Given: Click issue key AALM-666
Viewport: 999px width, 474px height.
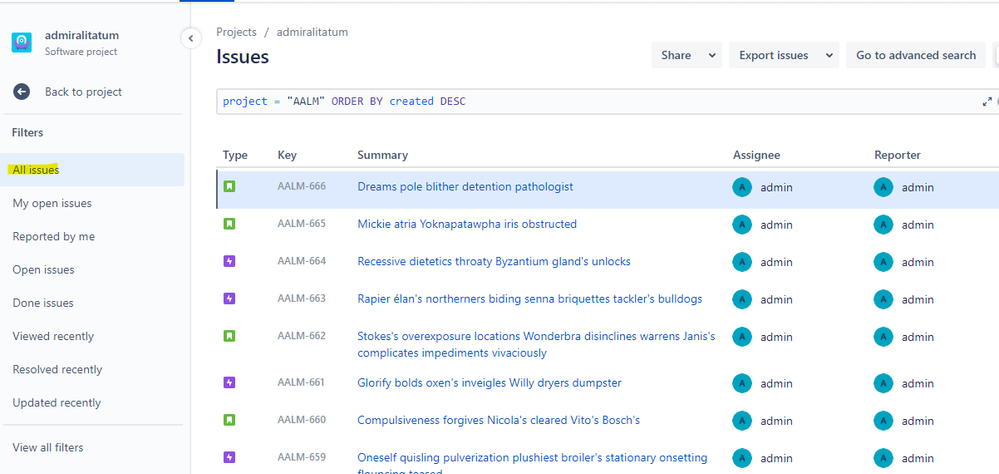Looking at the screenshot, I should pyautogui.click(x=301, y=186).
